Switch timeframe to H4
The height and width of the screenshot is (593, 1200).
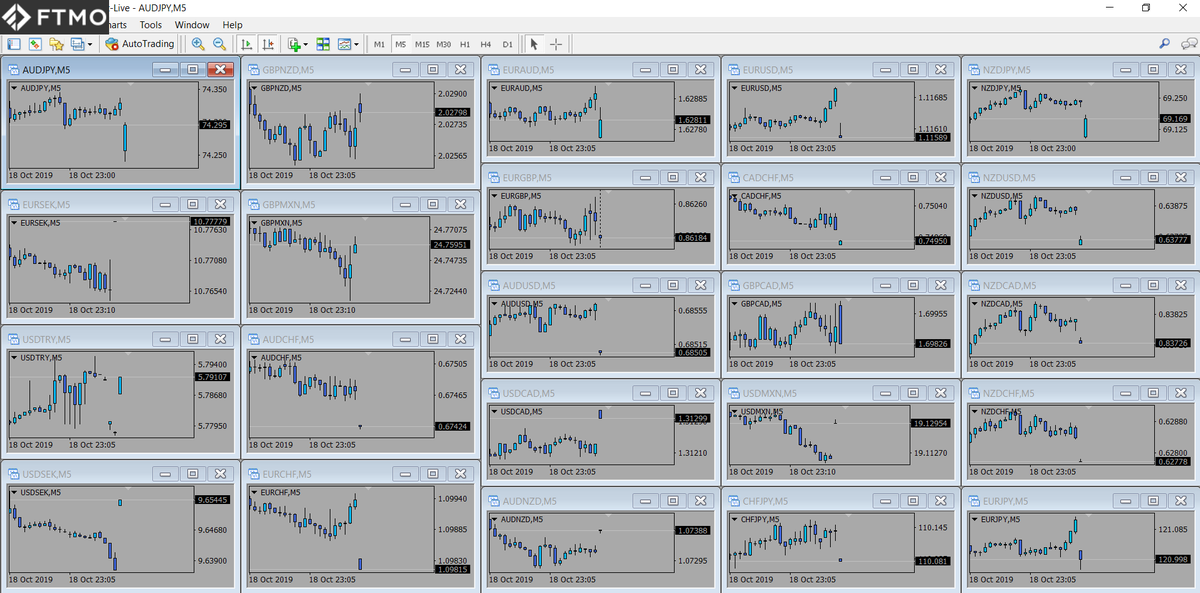(x=486, y=44)
